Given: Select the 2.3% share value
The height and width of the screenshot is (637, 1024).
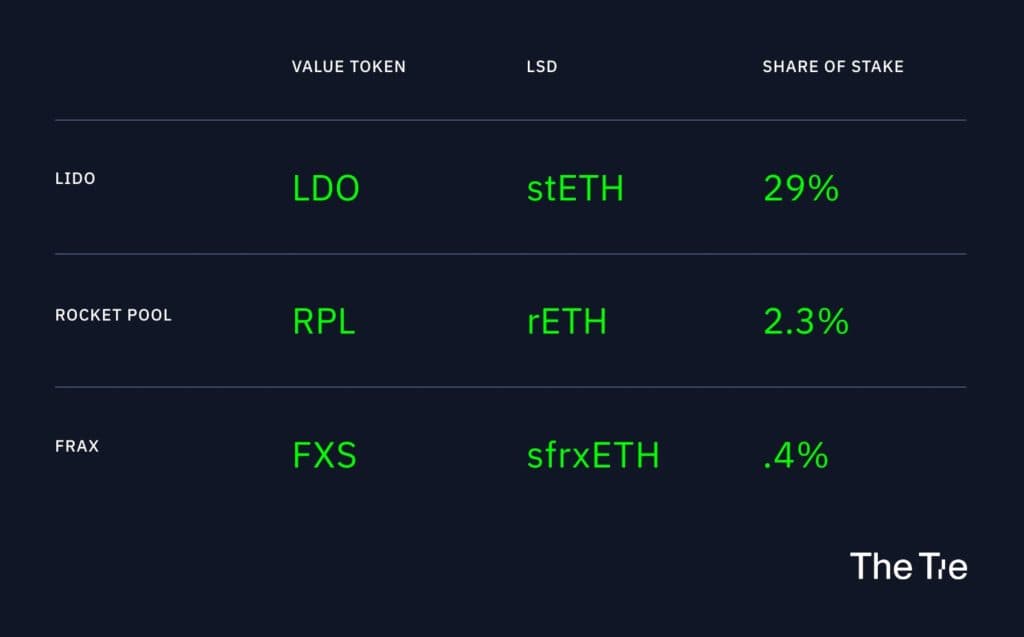Looking at the screenshot, I should 806,322.
